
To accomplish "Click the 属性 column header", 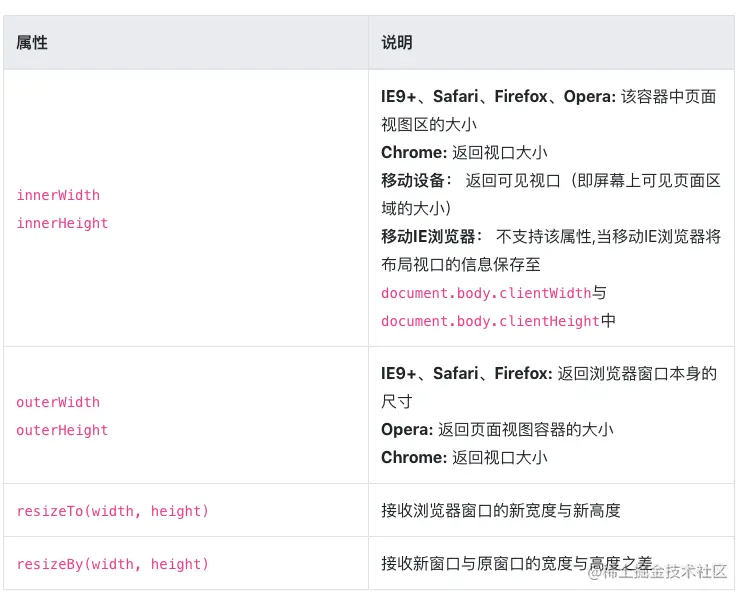I will click(x=186, y=43).
